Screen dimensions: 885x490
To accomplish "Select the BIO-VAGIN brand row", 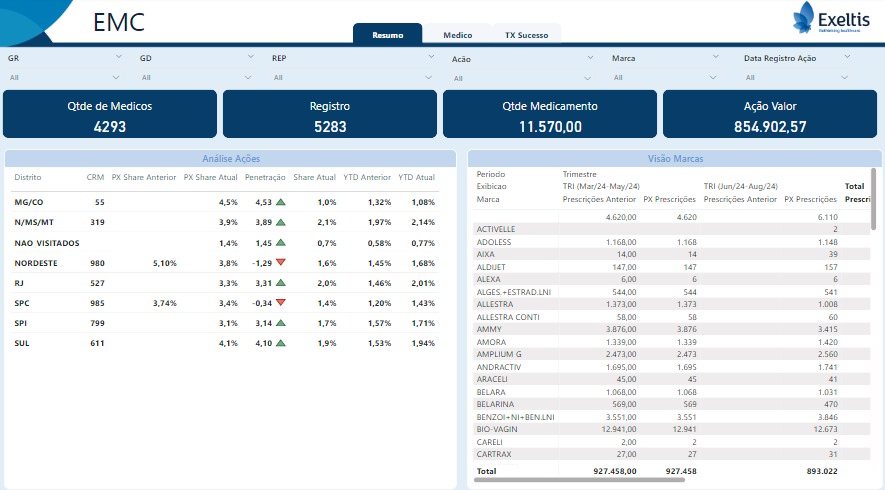I will coord(672,430).
